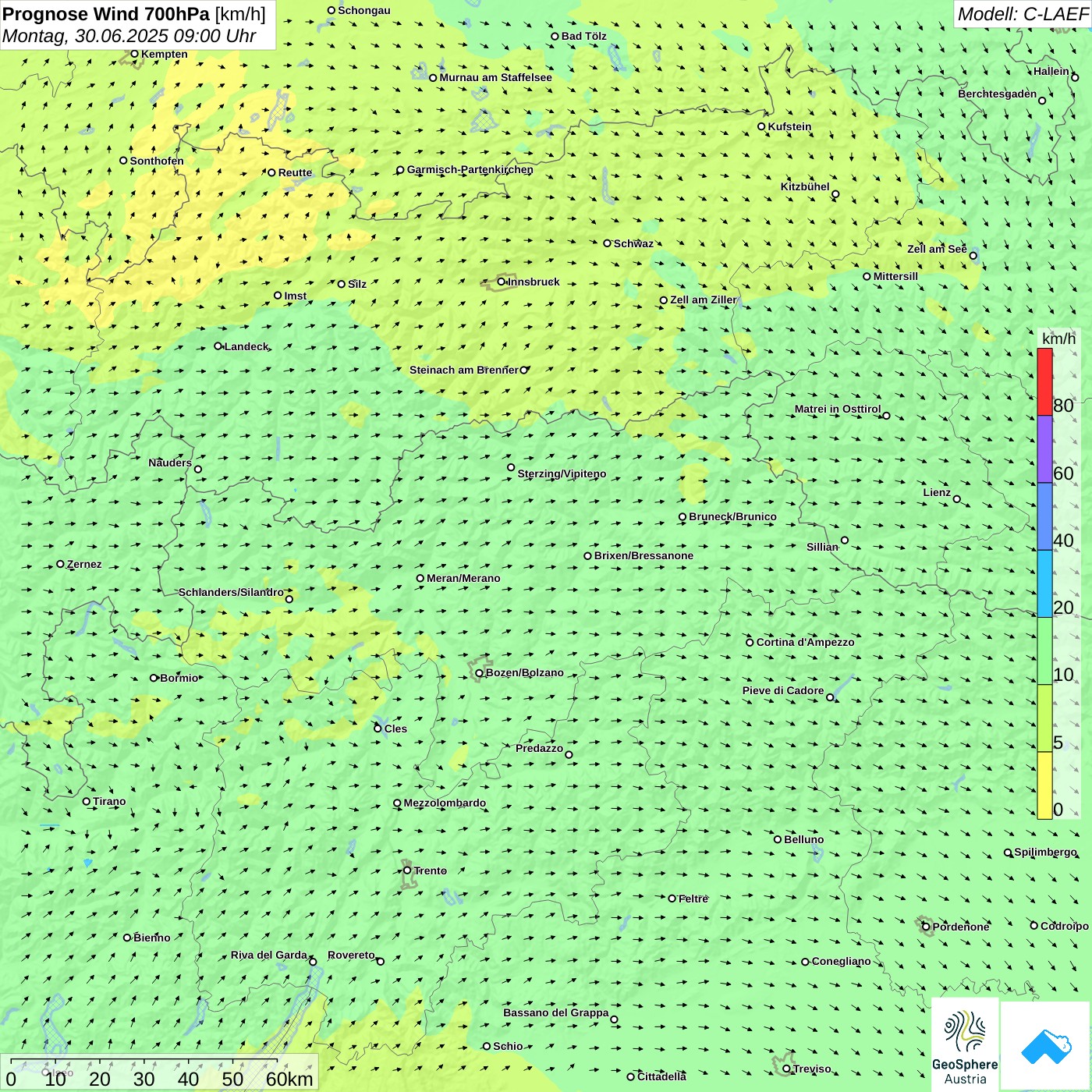Image resolution: width=1092 pixels, height=1092 pixels.
Task: Click the Nauders label
Action: [170, 463]
